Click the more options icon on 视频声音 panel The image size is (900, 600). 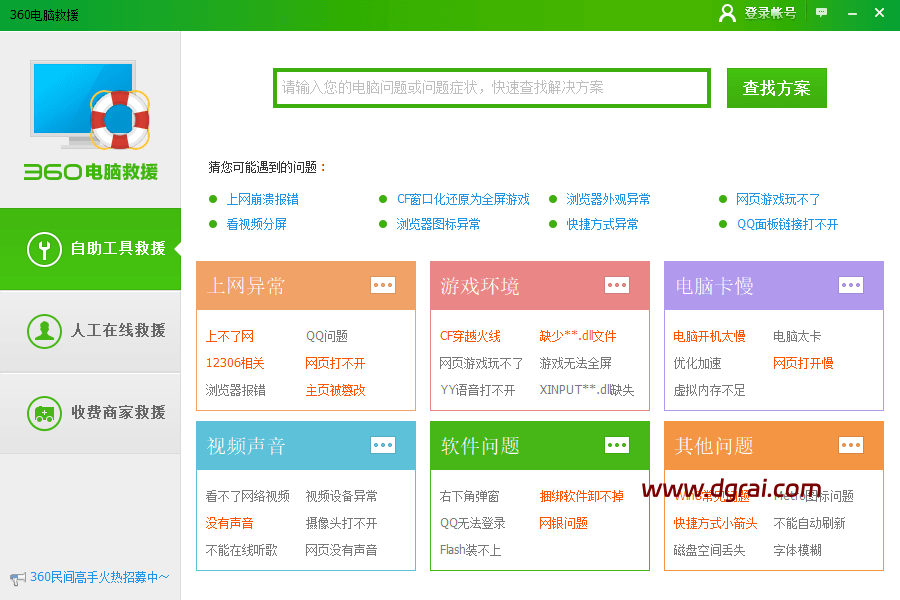[383, 445]
